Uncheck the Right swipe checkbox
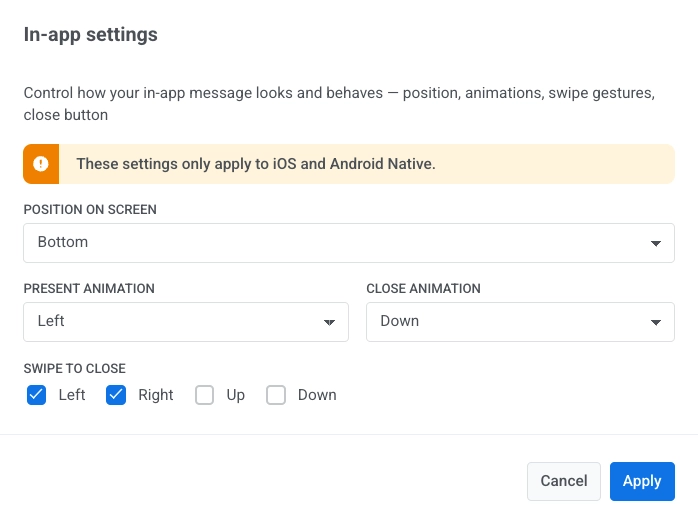The height and width of the screenshot is (526, 698). pos(116,395)
